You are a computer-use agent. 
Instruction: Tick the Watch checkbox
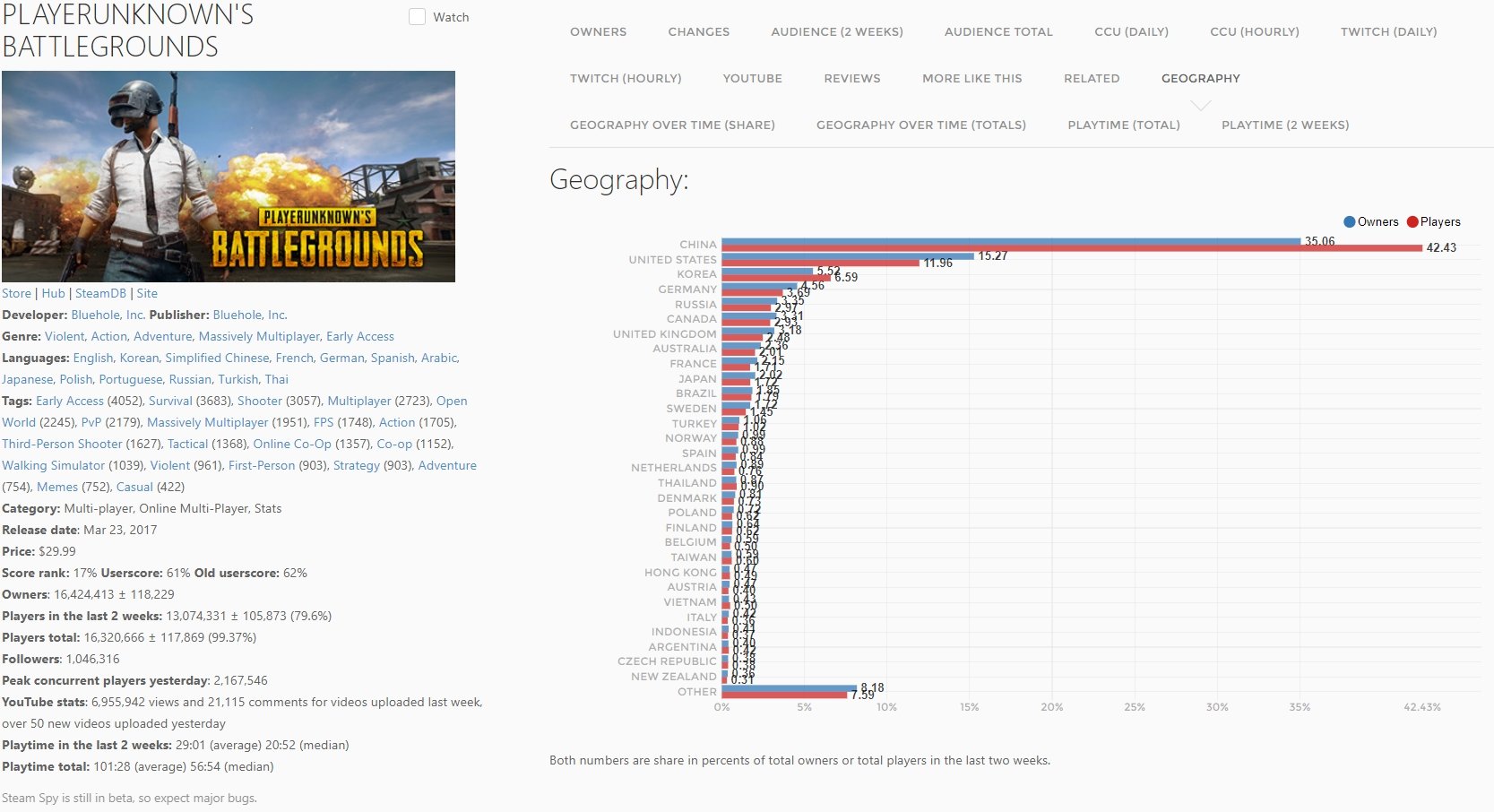pos(417,17)
